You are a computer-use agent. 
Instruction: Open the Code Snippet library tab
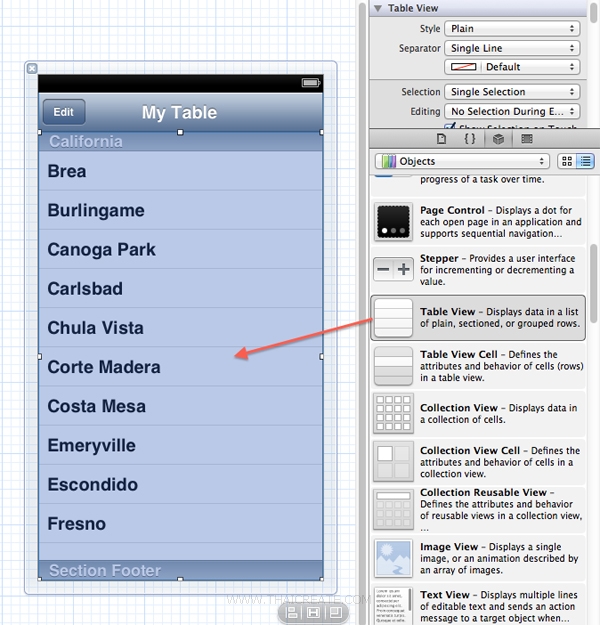470,139
